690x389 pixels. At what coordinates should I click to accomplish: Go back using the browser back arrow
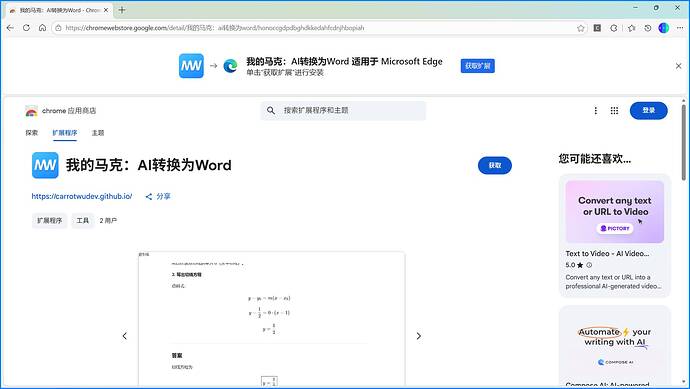(10, 28)
